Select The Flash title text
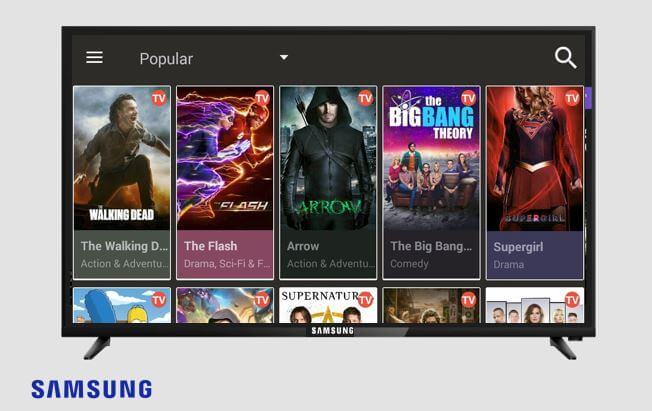 [210, 246]
